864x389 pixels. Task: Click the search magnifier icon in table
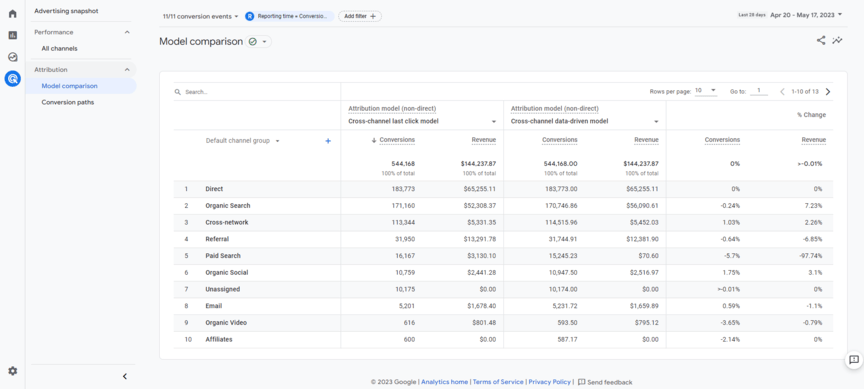click(178, 92)
